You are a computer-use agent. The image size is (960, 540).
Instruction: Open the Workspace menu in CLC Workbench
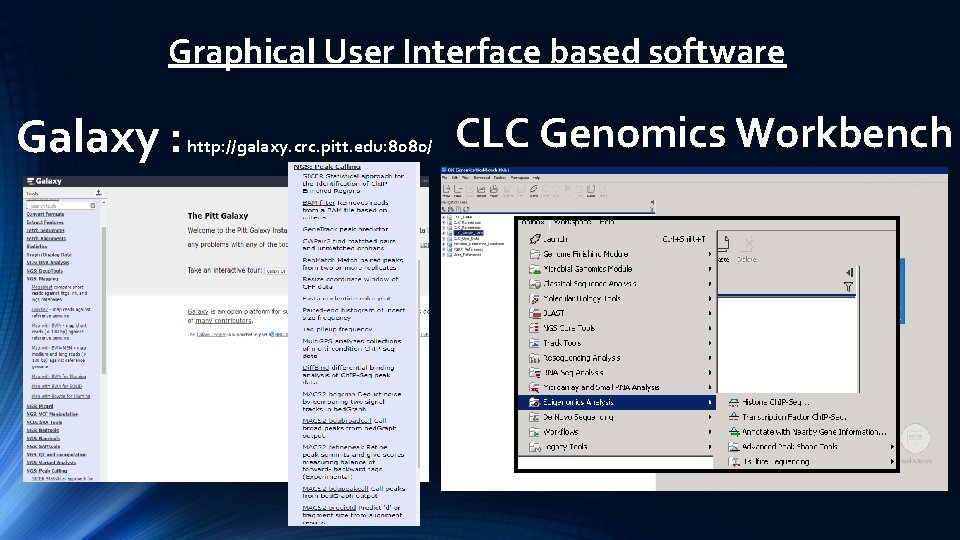[x=572, y=222]
